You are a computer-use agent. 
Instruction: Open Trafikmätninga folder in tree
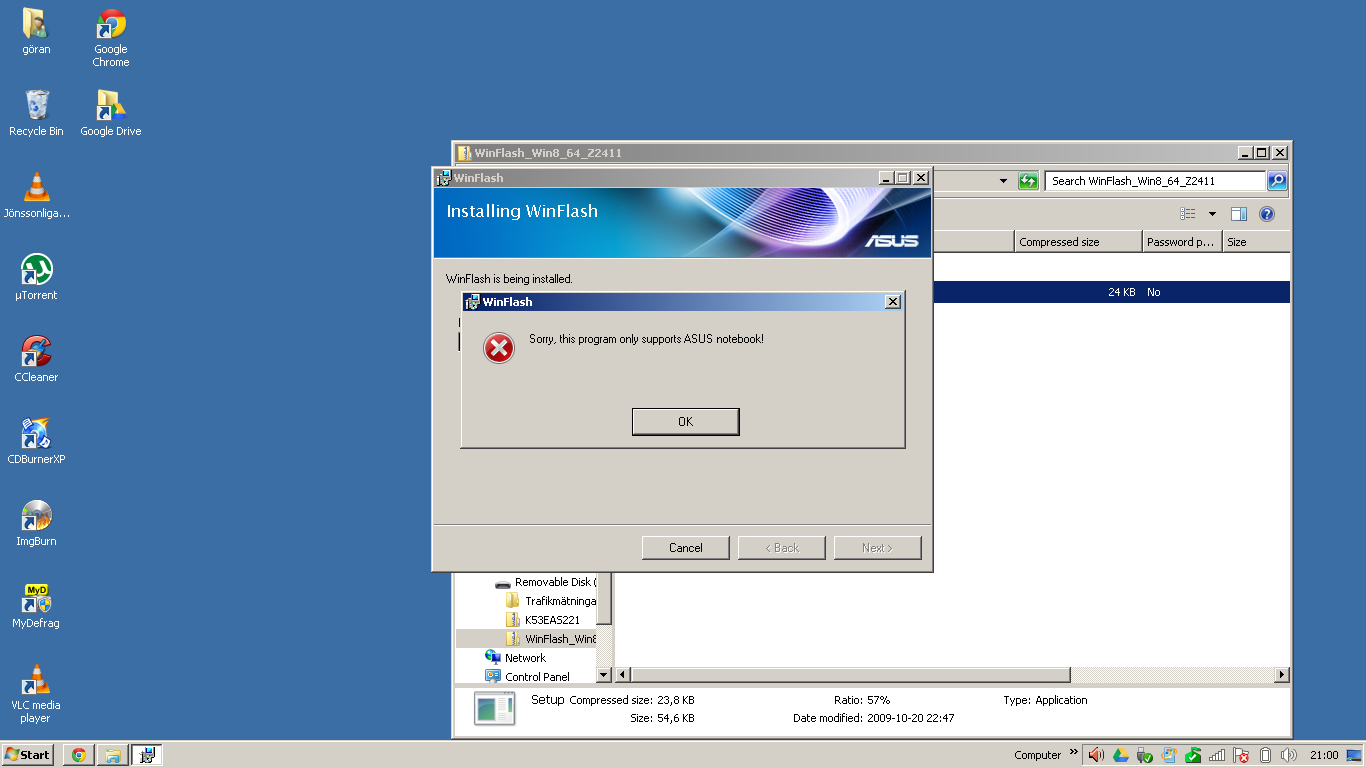551,601
